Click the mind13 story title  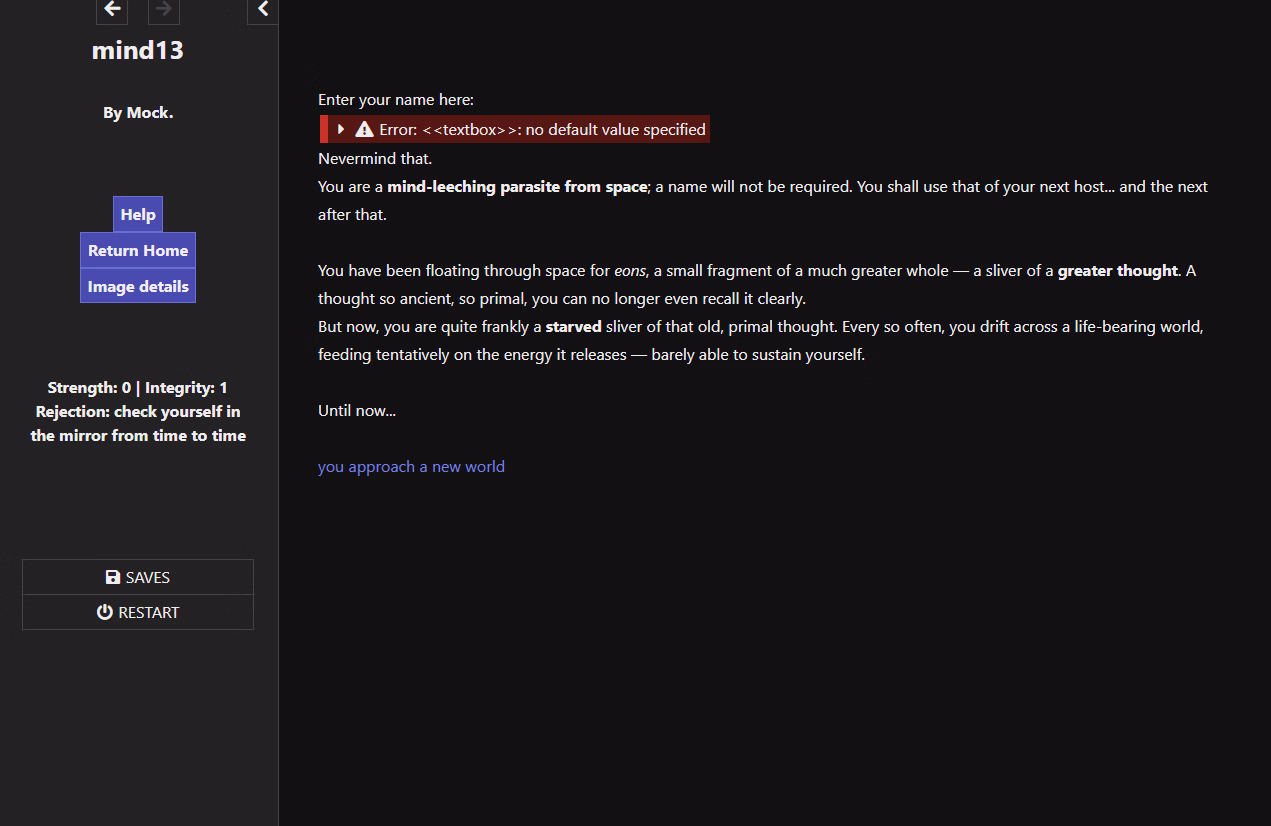click(x=138, y=50)
